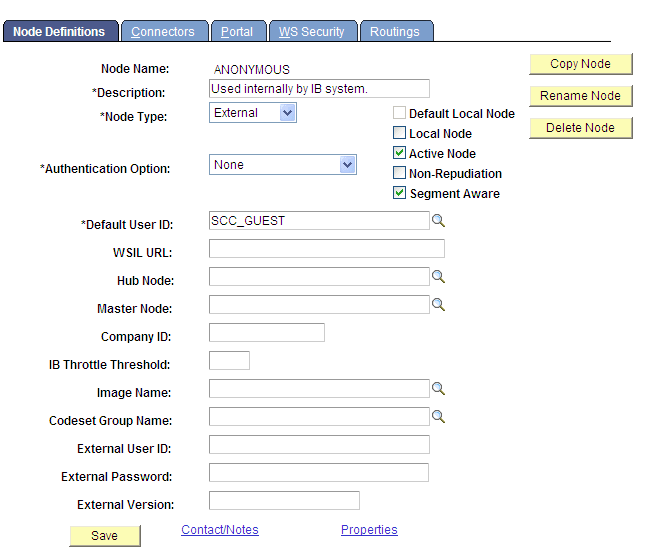Uncheck the Active Node checkbox

(399, 153)
